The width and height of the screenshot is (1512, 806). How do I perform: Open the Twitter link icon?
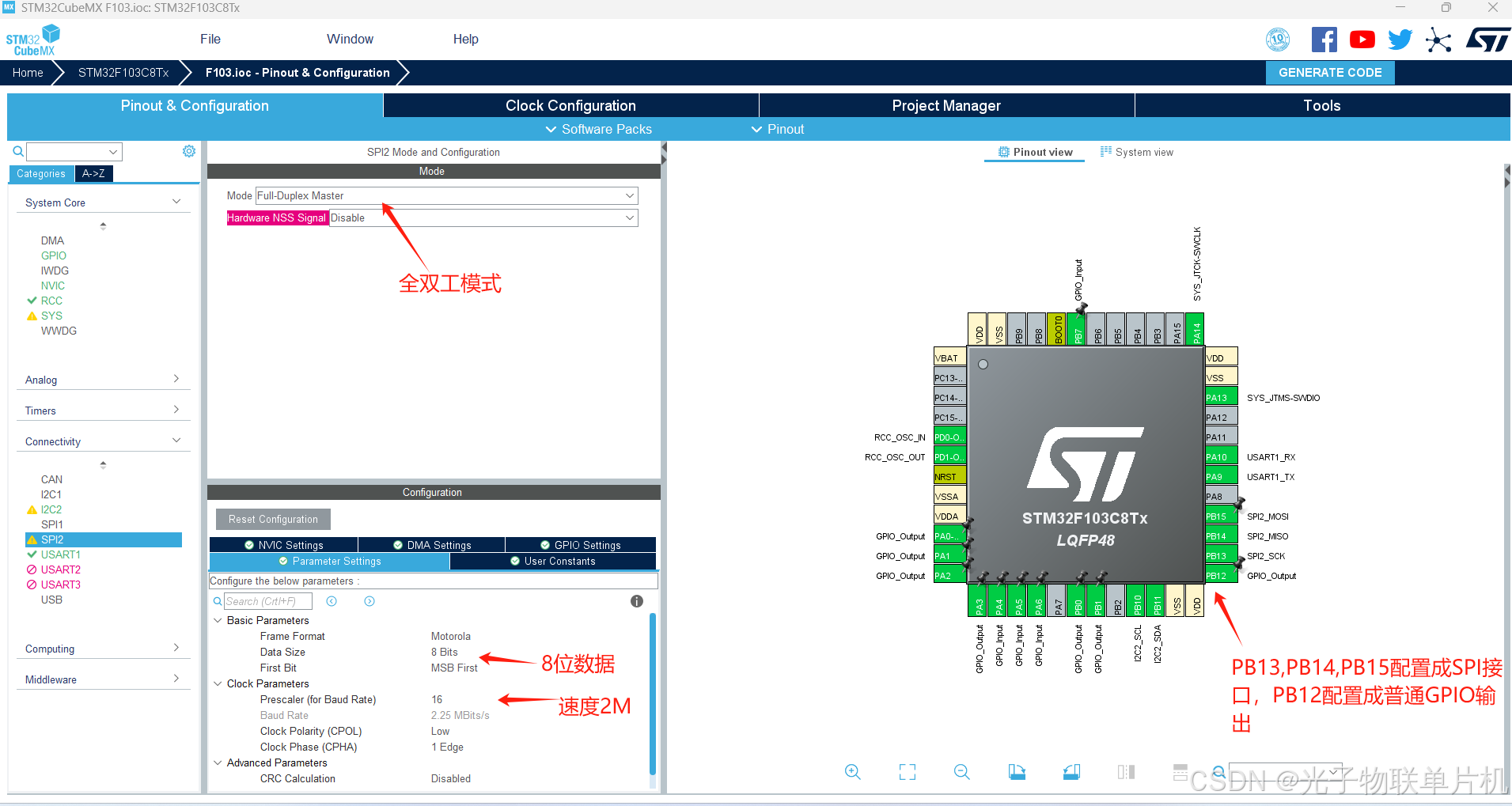pos(1400,40)
